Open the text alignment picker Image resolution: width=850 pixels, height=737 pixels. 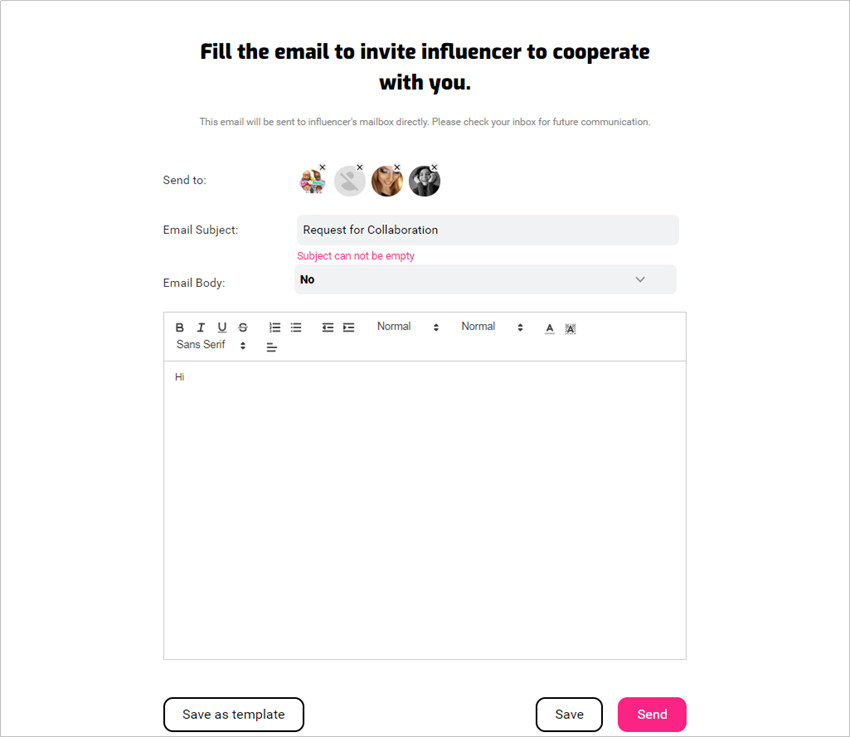[272, 347]
